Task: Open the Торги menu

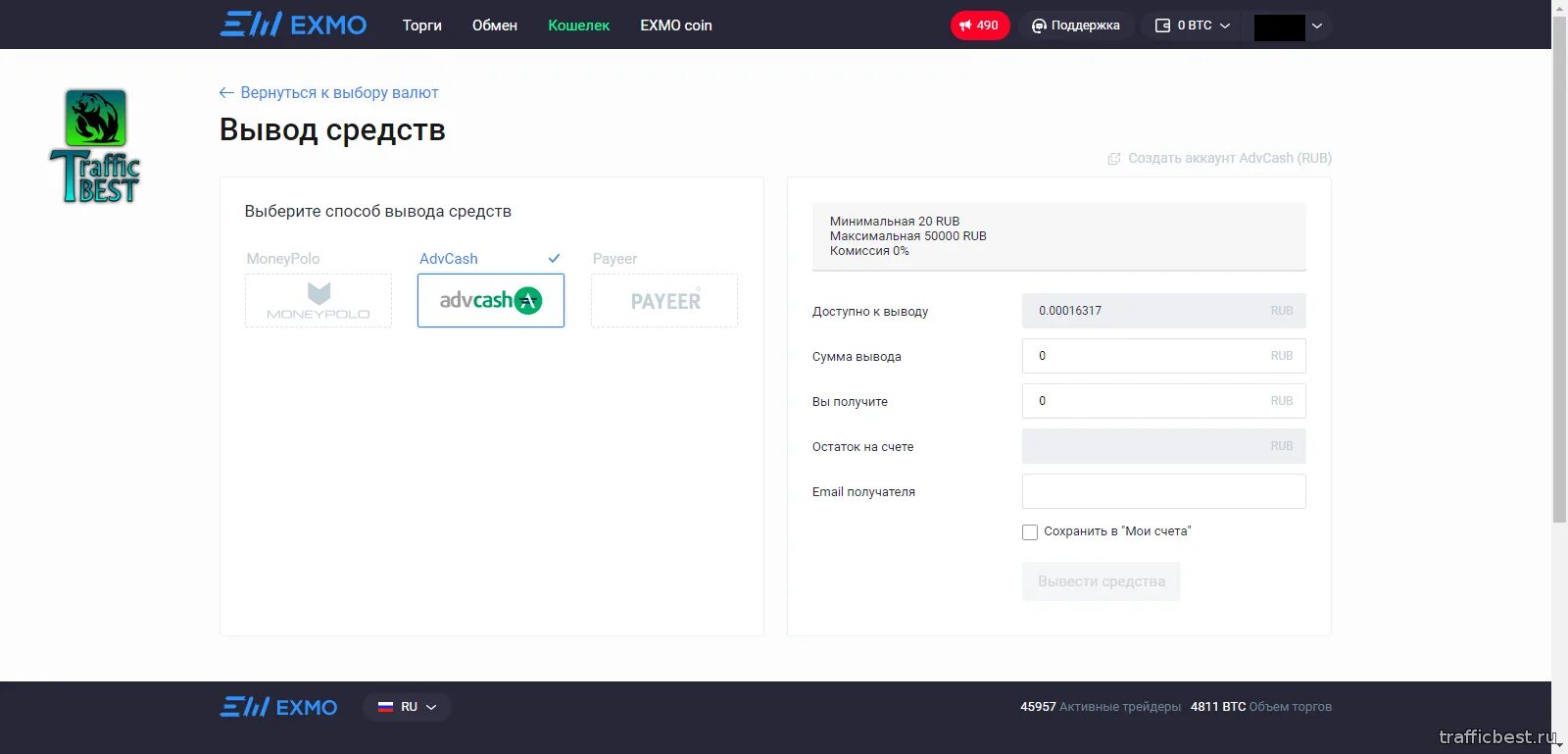Action: pyautogui.click(x=422, y=25)
